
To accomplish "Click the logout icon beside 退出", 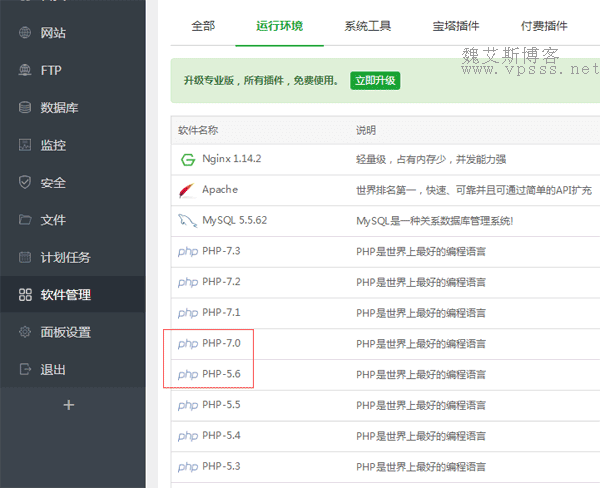I will pos(25,369).
